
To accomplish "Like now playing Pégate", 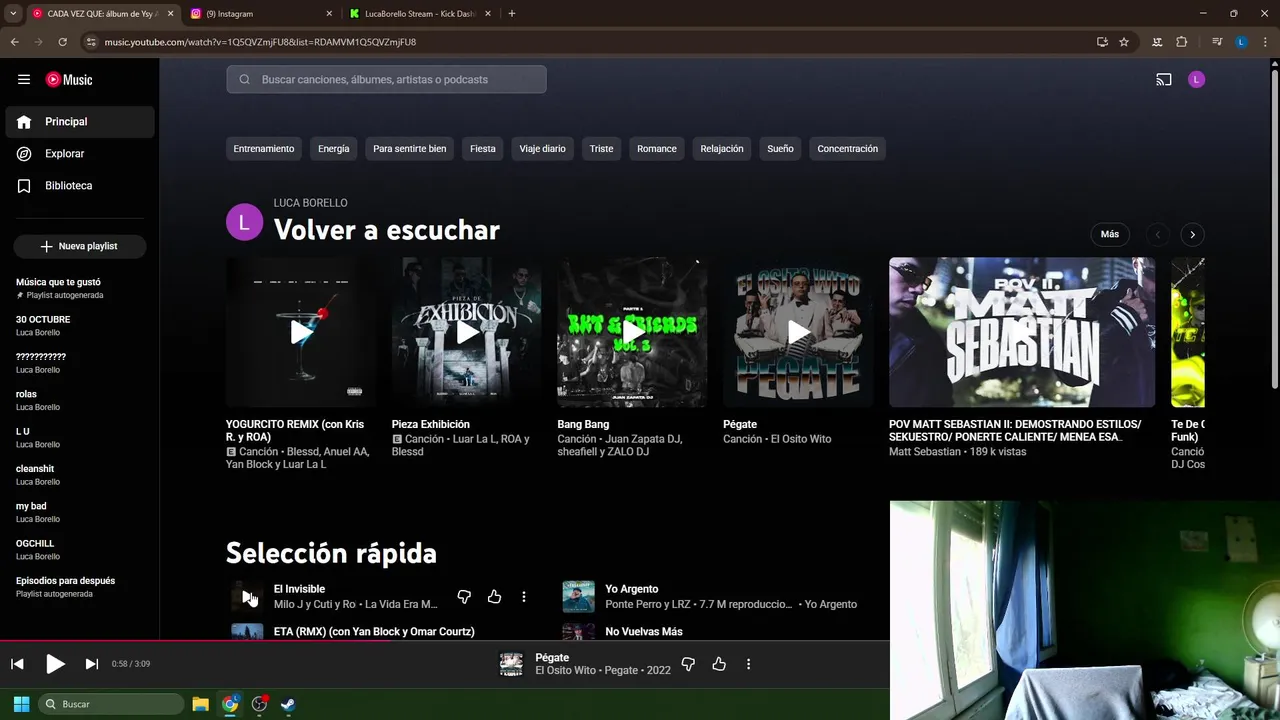I will [718, 664].
